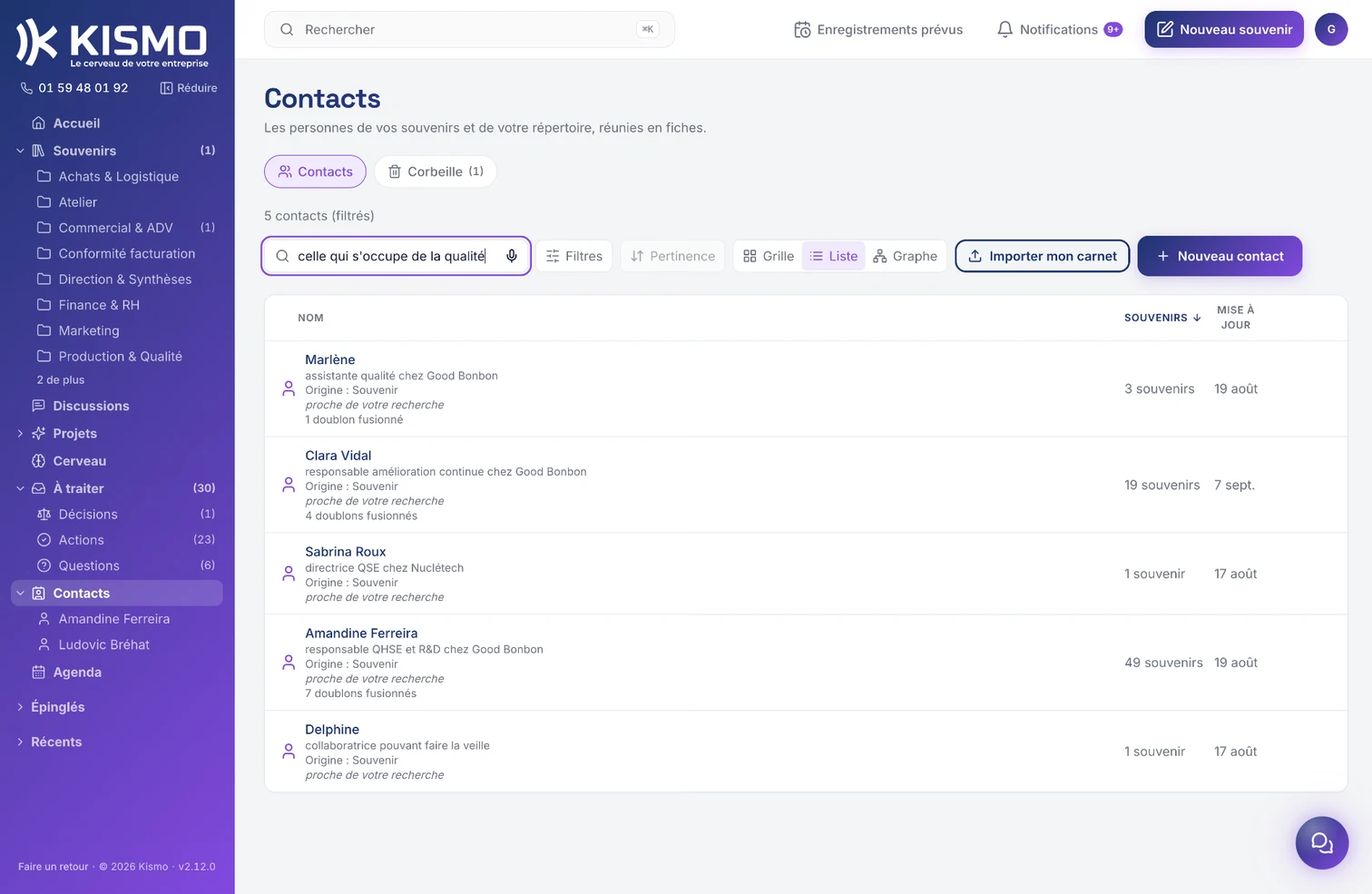The image size is (1372, 894).
Task: Switch to Graphe view
Action: (x=906, y=256)
